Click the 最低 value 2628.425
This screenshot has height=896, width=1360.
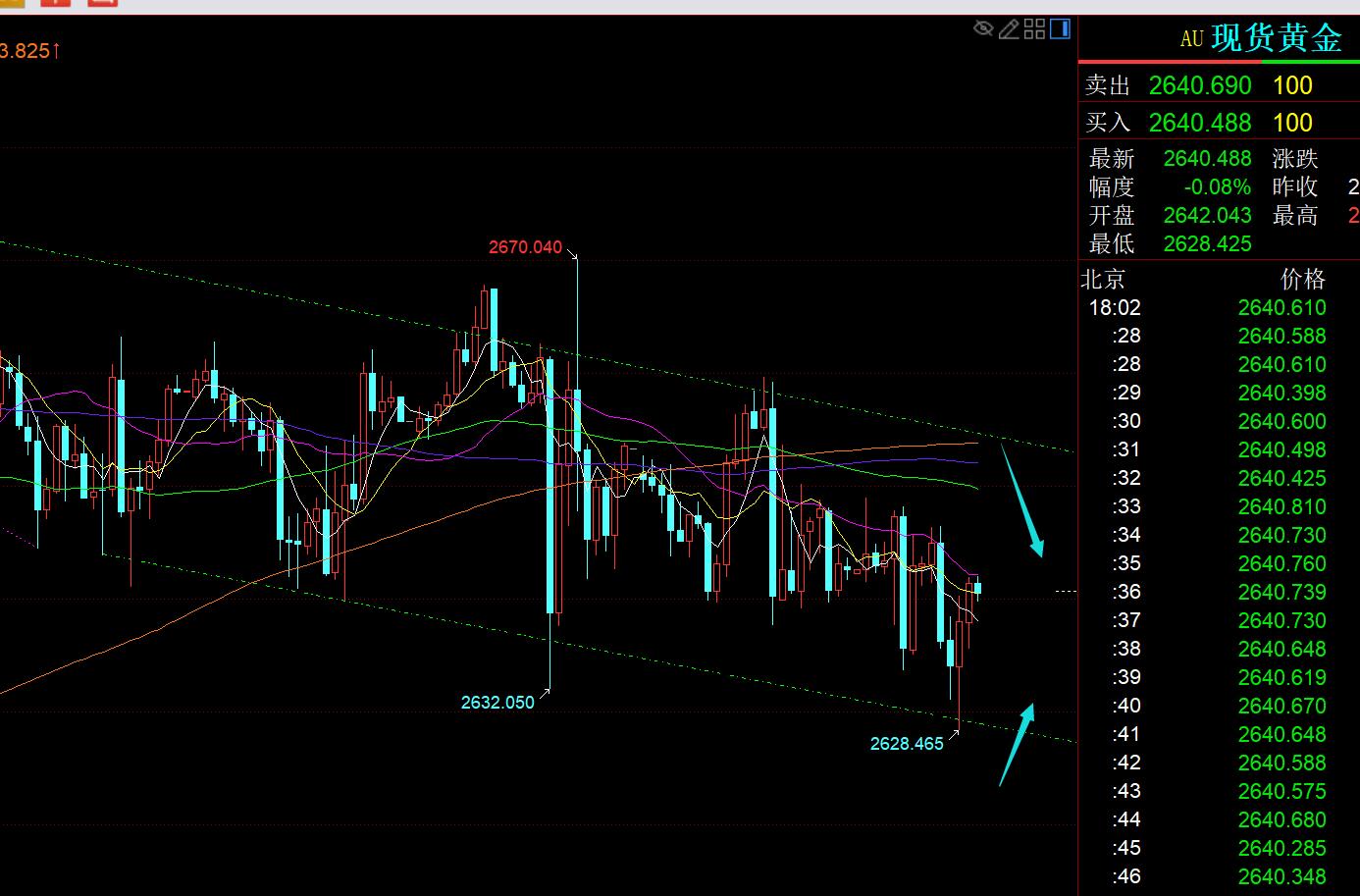coord(1207,243)
